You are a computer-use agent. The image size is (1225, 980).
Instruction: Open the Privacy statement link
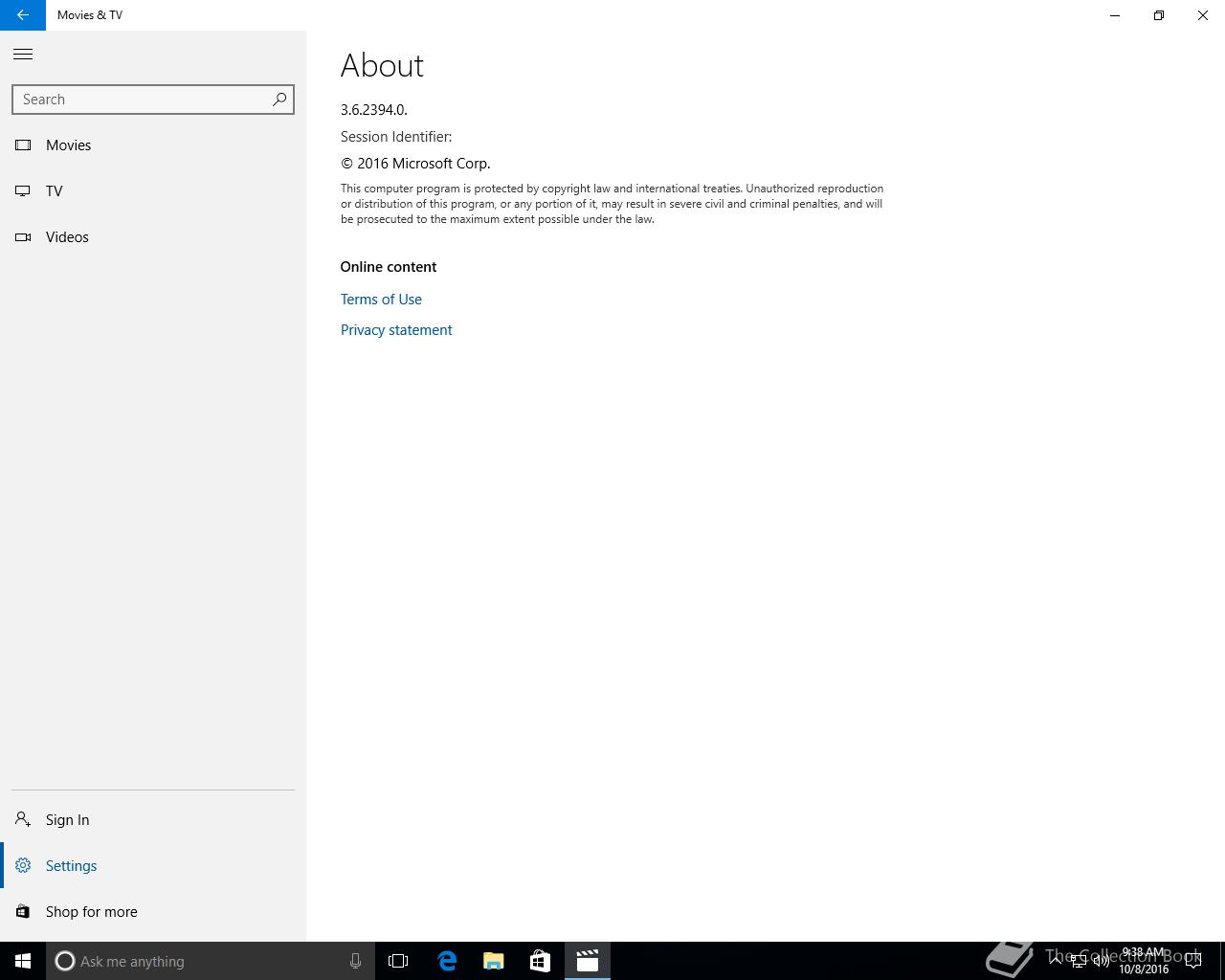click(x=396, y=330)
